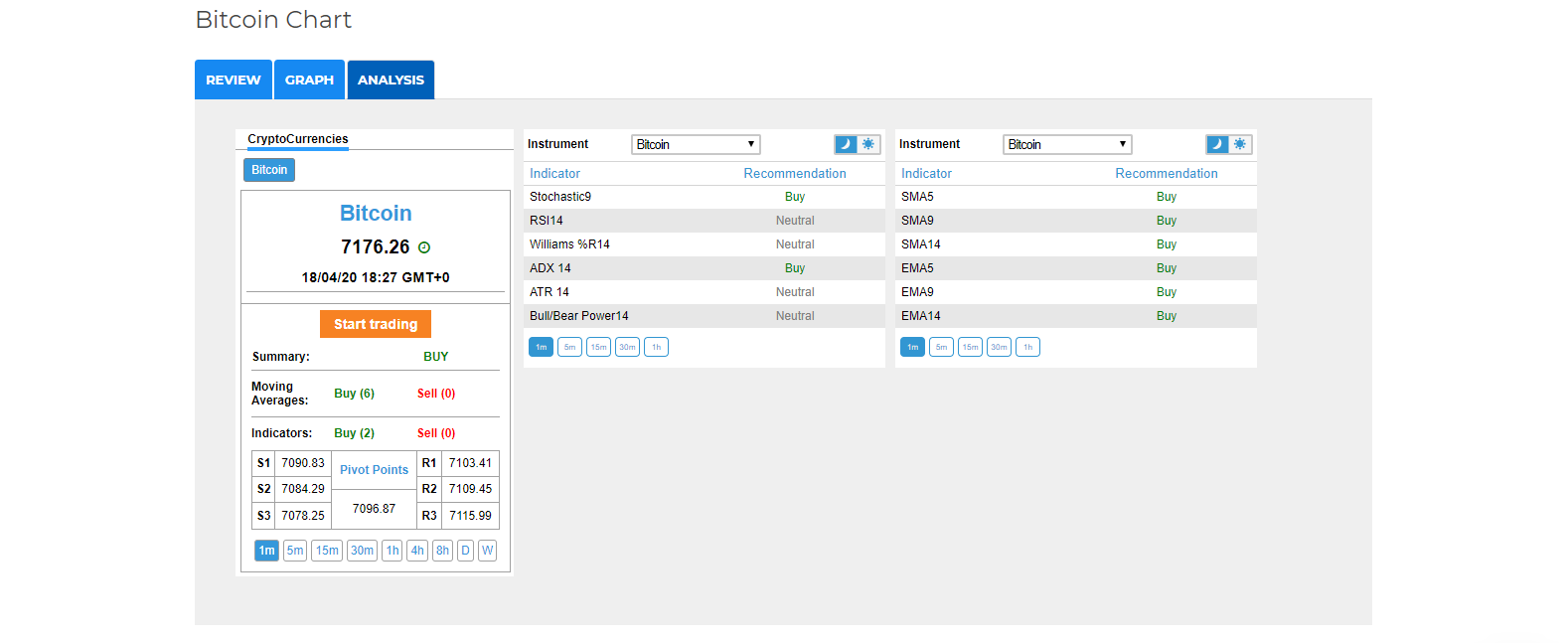
Task: Click the SMA9 row
Action: click(1076, 221)
